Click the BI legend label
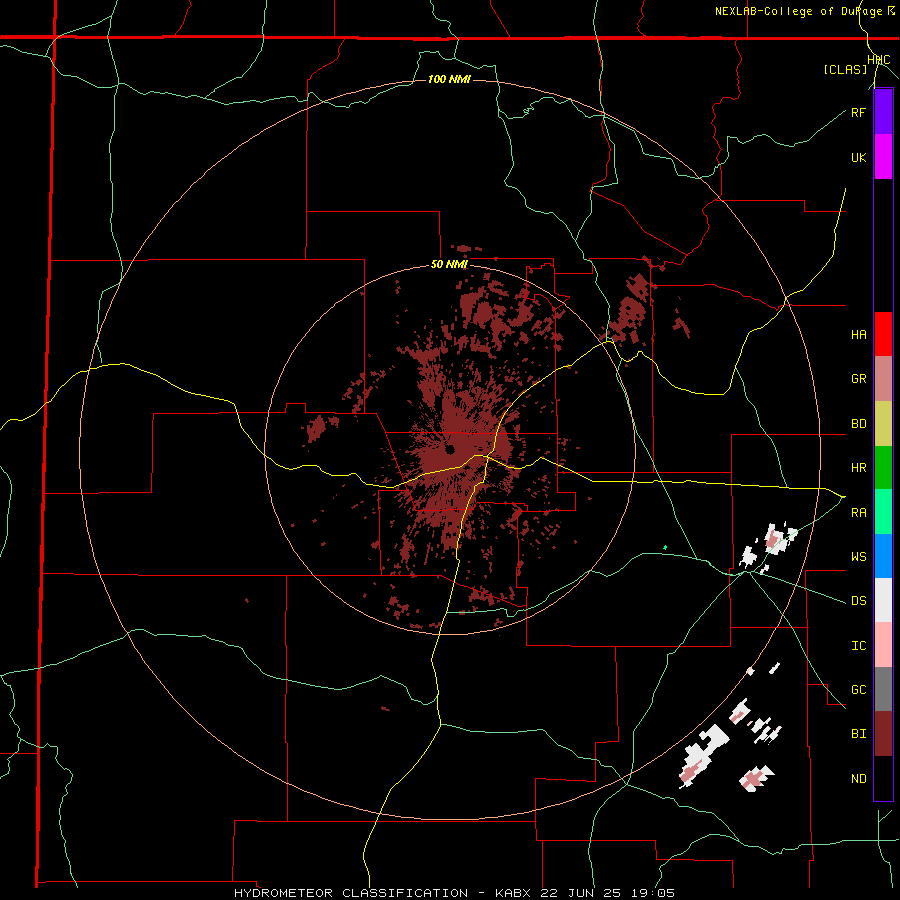 point(858,734)
